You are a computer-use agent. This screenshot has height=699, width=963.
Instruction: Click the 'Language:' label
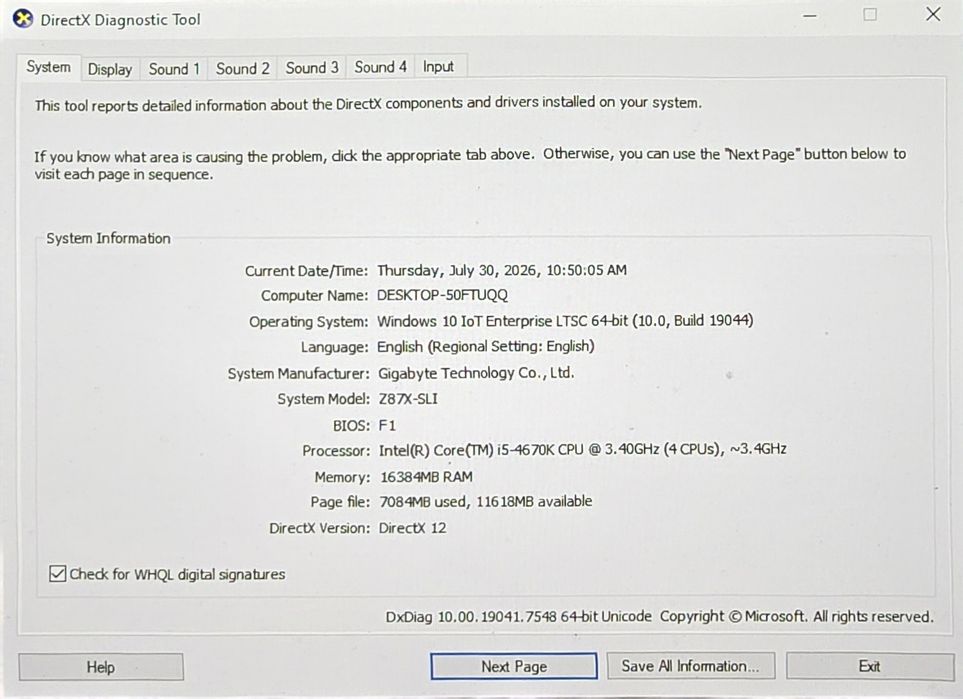click(334, 347)
